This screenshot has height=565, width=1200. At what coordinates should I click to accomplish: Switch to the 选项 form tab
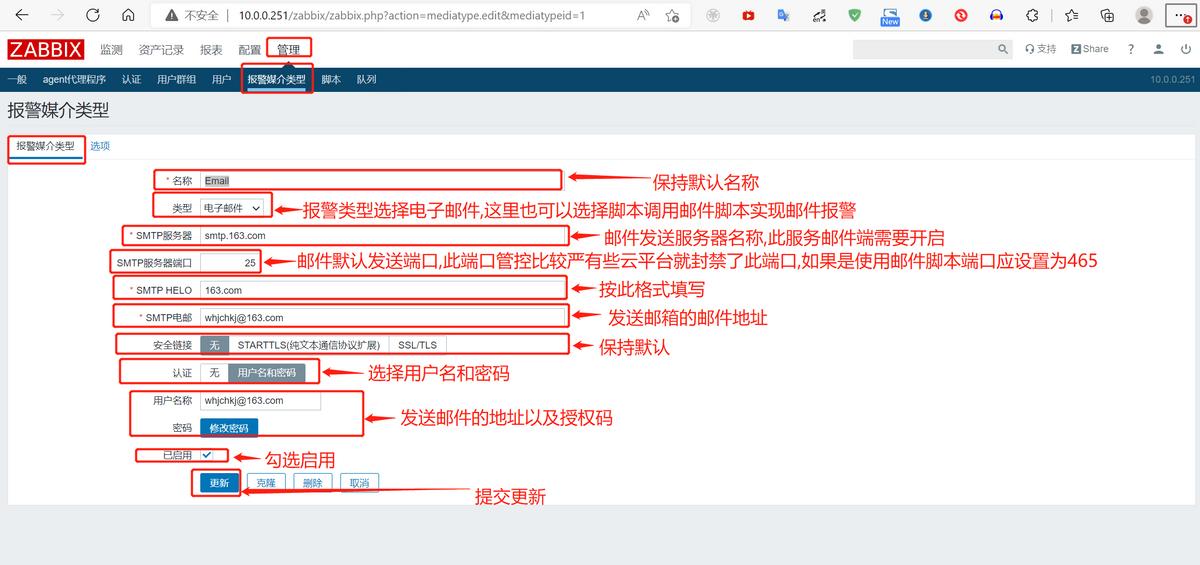pos(100,146)
